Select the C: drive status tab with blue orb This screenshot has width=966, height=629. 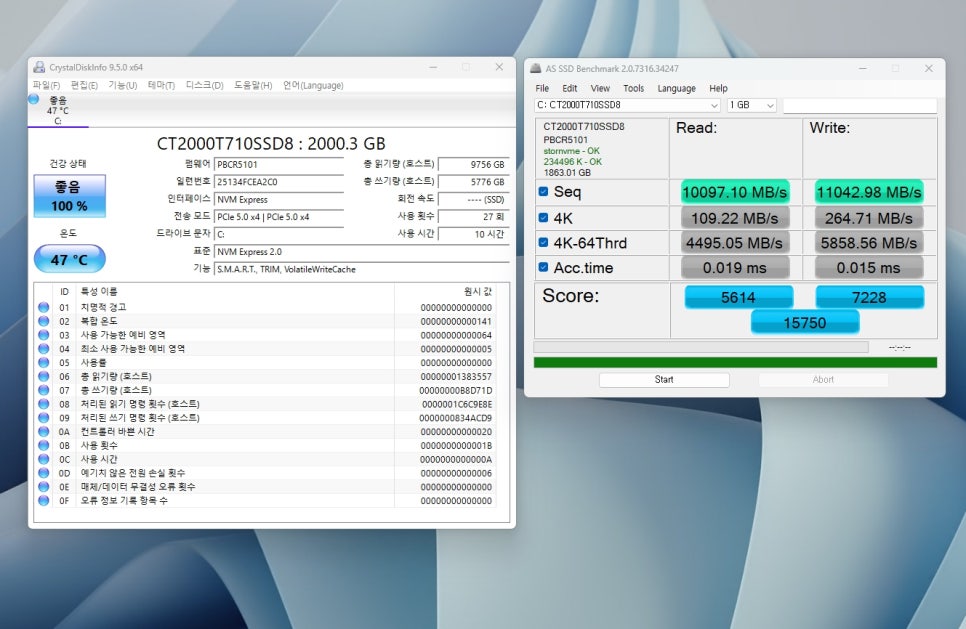tap(58, 110)
